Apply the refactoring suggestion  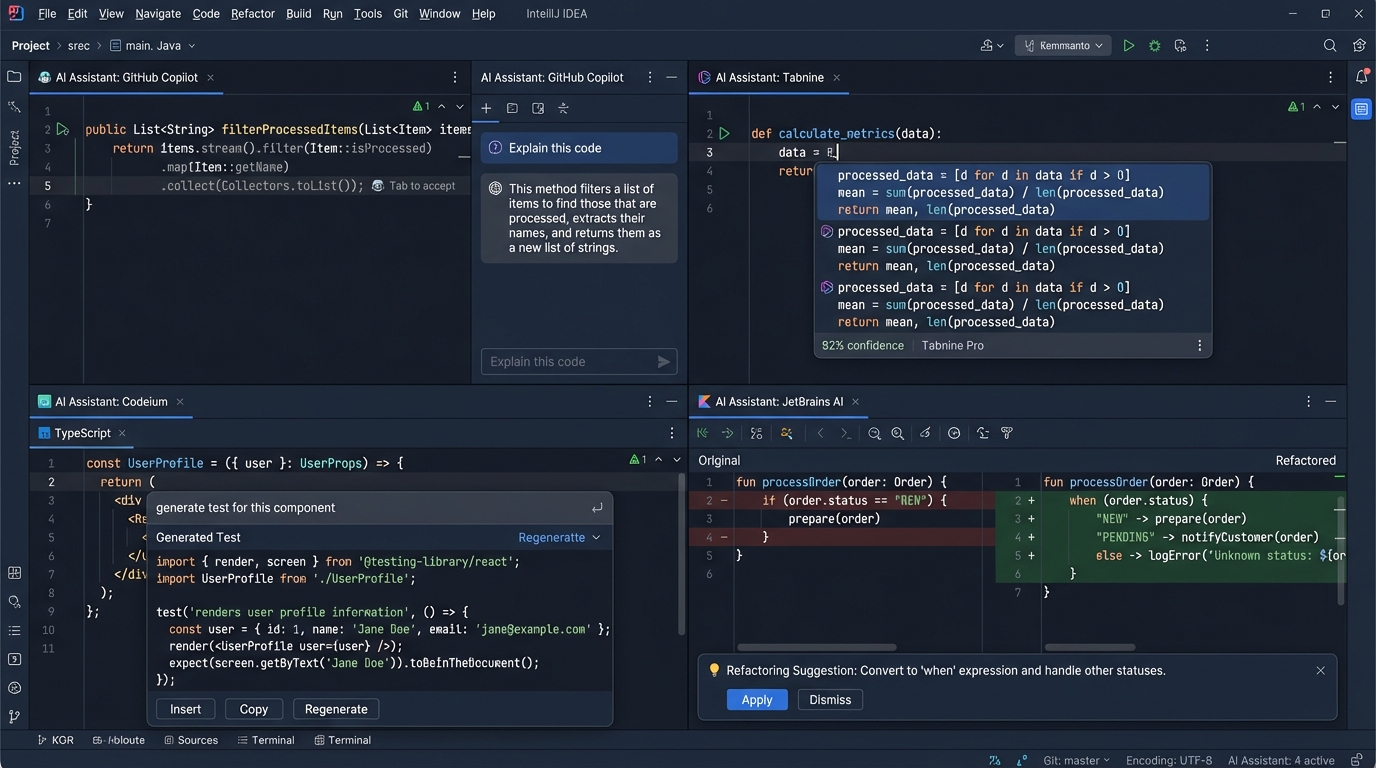click(757, 699)
